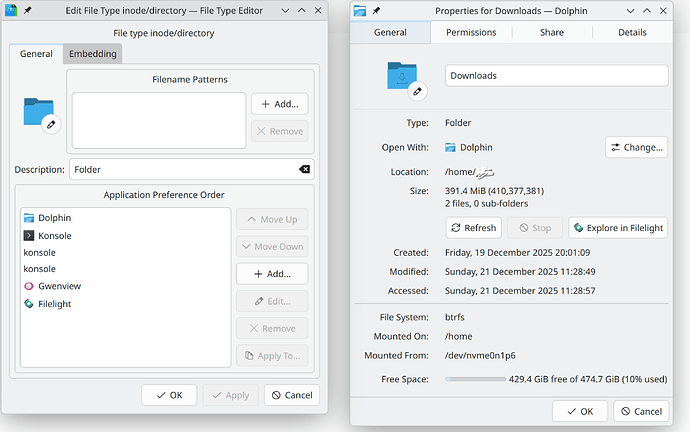This screenshot has width=690, height=432.
Task: Click Add button beside Filename Patterns
Action: (x=279, y=104)
